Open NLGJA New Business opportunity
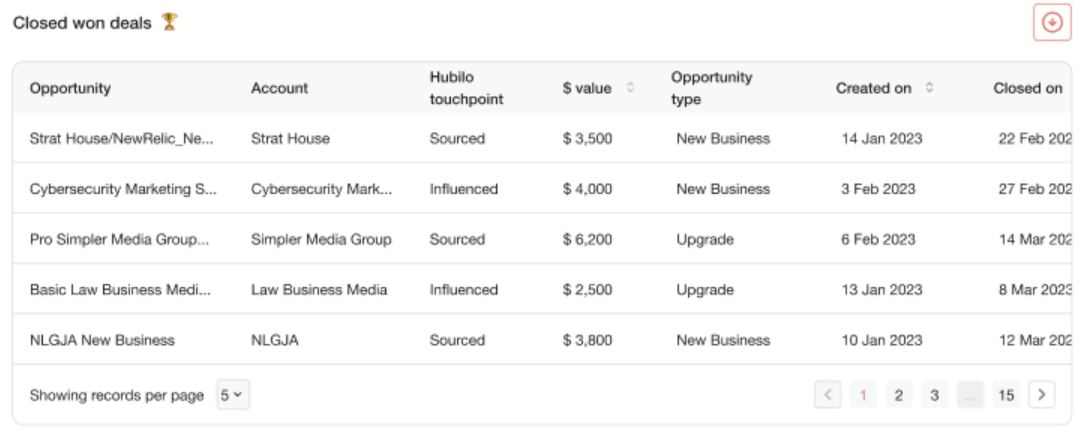 click(102, 340)
